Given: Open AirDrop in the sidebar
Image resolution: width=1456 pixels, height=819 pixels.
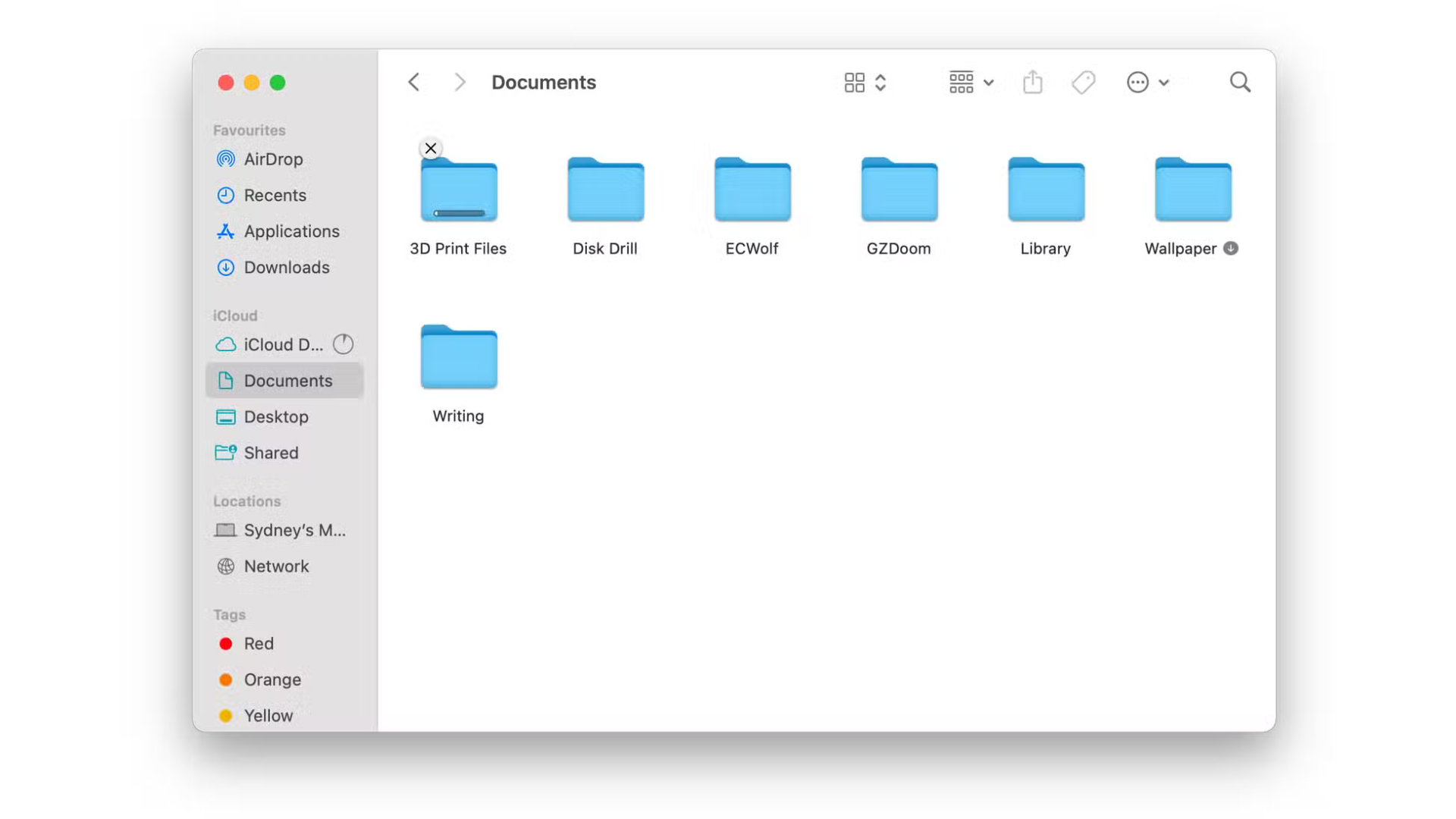Looking at the screenshot, I should (273, 159).
